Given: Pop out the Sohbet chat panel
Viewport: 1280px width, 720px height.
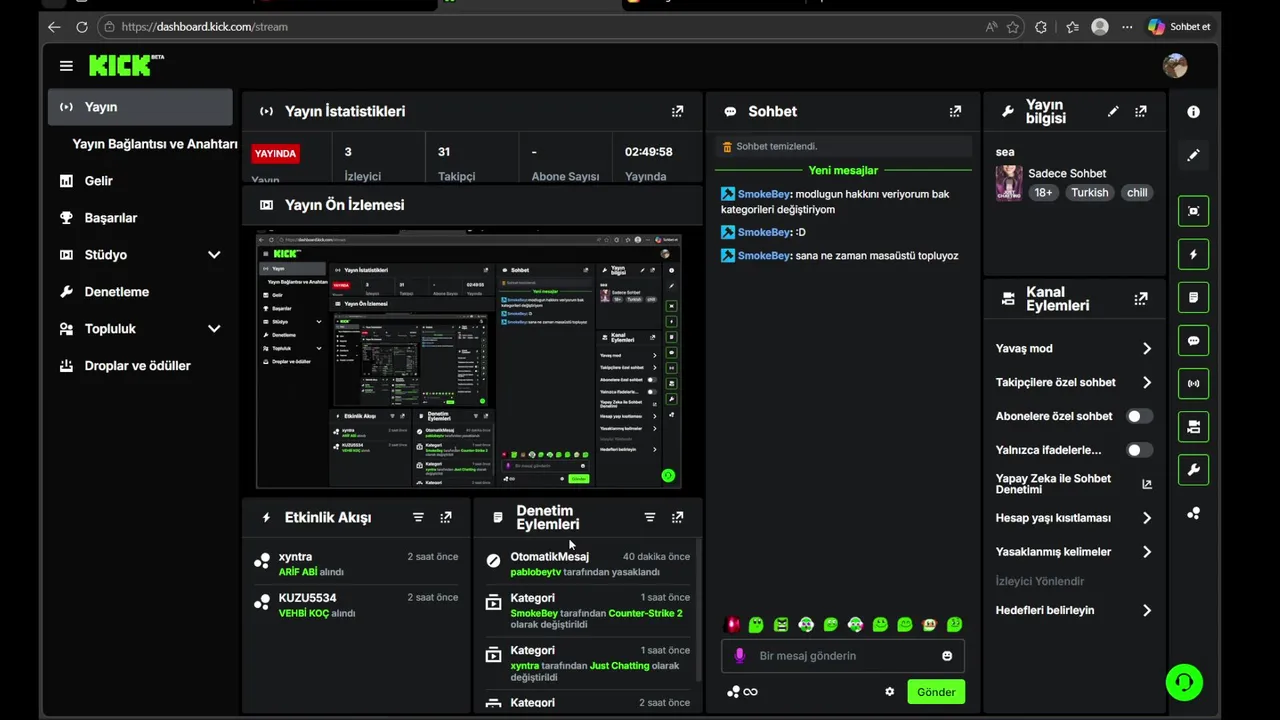Looking at the screenshot, I should pos(955,112).
